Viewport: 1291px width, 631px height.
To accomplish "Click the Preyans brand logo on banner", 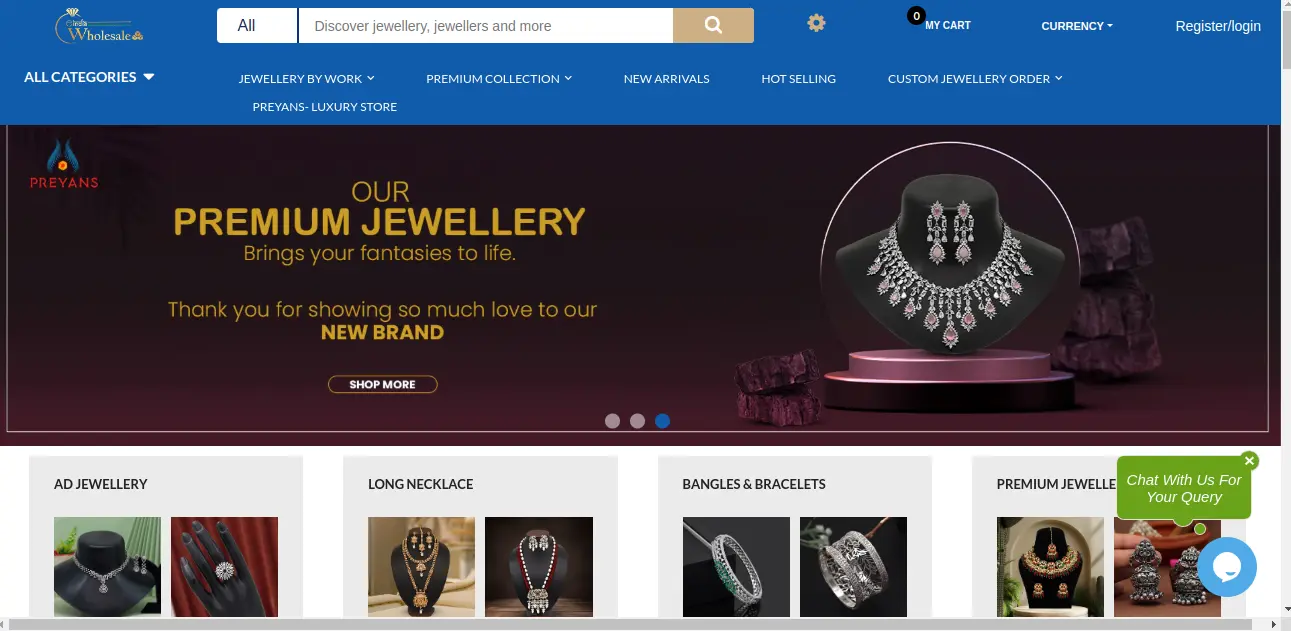I will coord(64,164).
